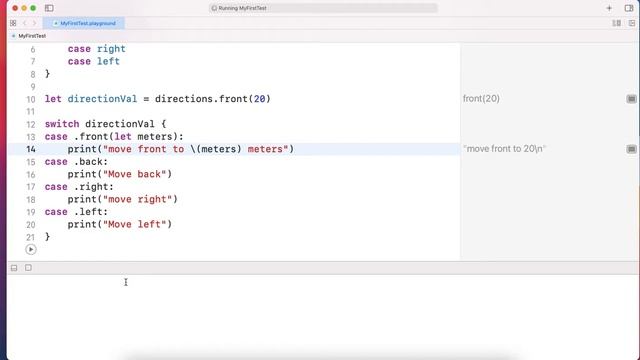Viewport: 640px width, 360px height.
Task: Click the front(20) result text in sidebar
Action: pos(481,99)
